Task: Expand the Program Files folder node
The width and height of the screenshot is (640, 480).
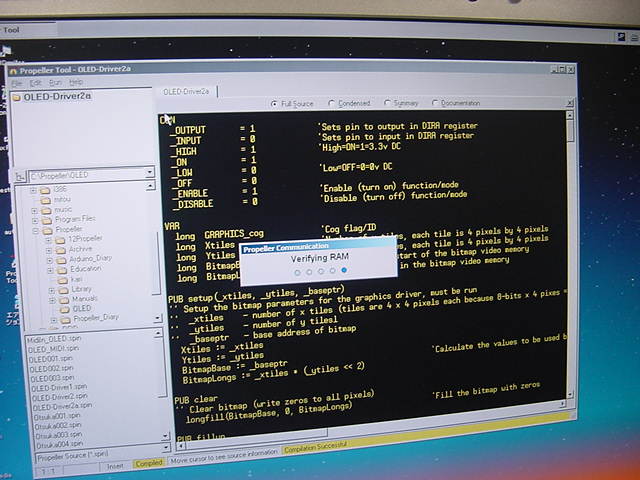Action: coord(36,221)
